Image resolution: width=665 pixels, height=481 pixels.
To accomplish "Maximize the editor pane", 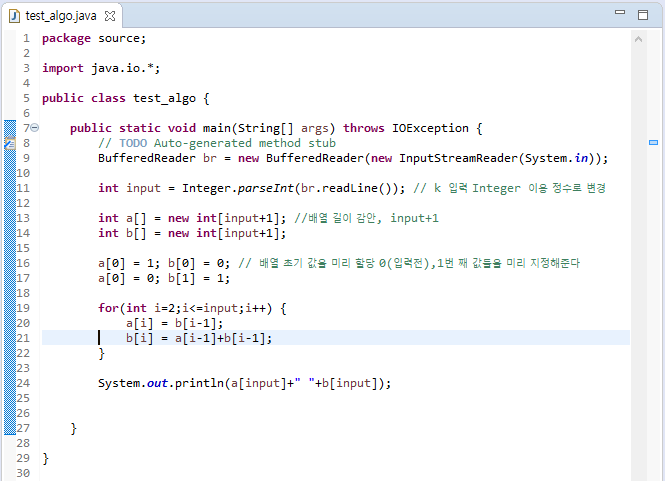I will pos(643,15).
